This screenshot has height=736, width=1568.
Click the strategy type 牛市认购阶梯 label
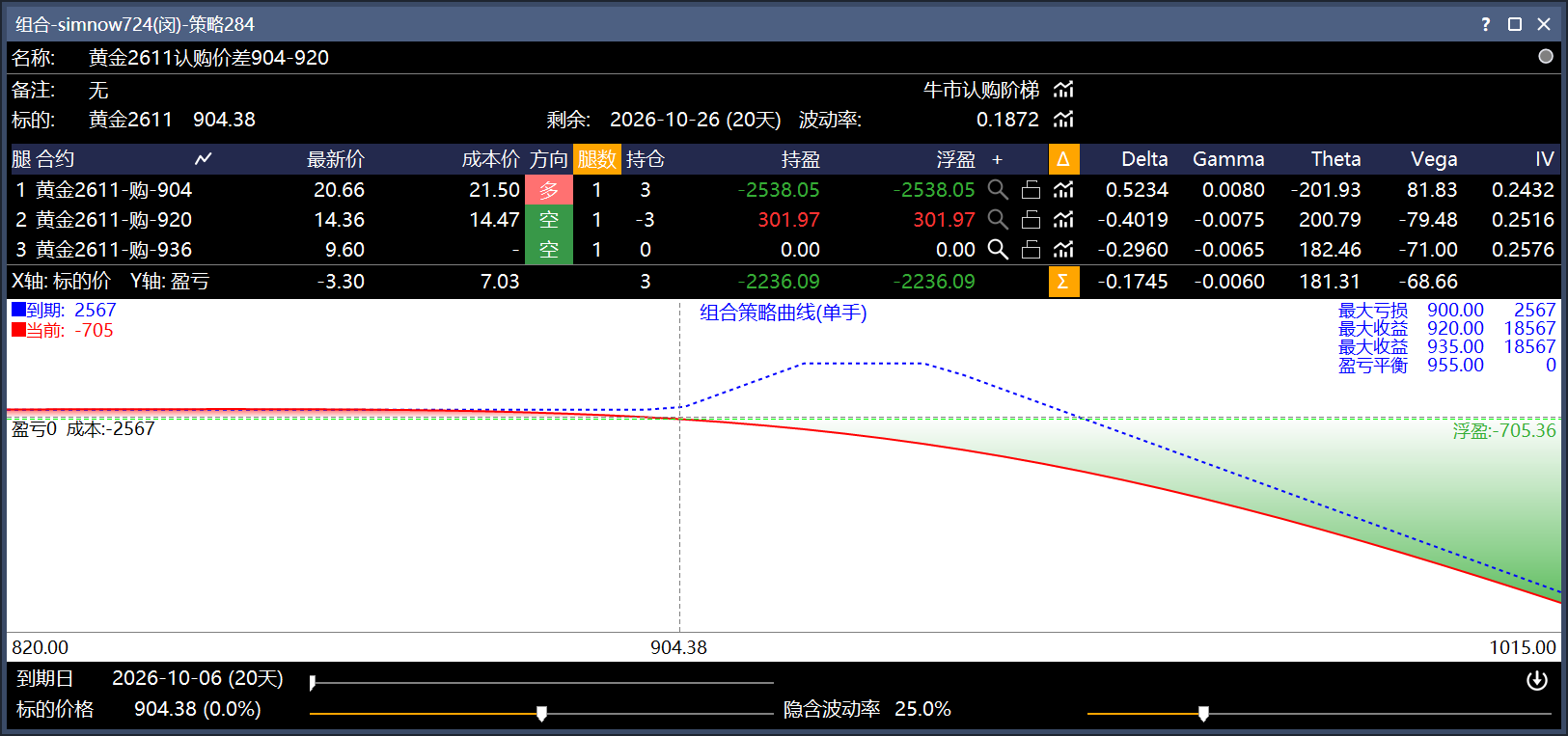click(981, 90)
